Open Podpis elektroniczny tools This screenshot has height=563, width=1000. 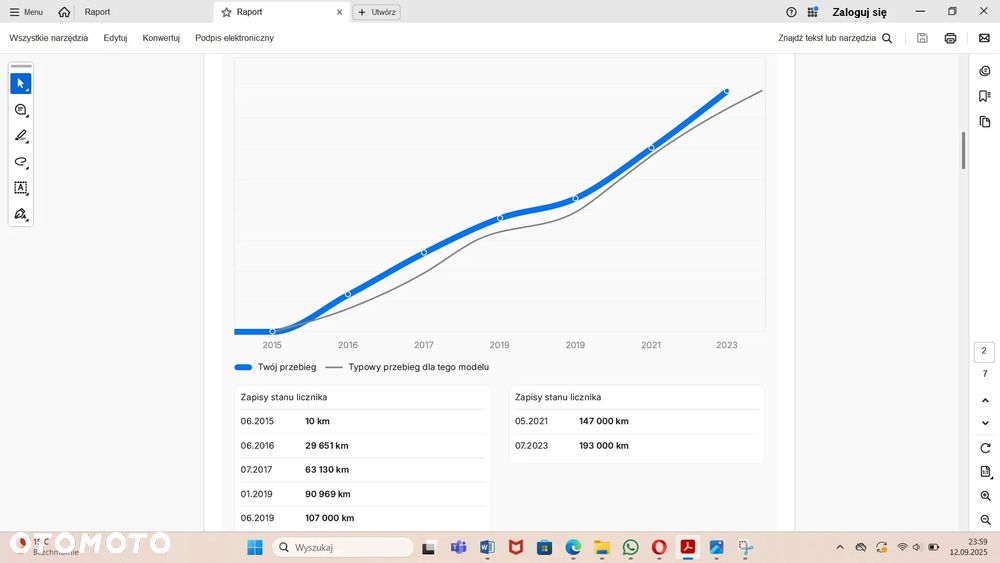pyautogui.click(x=234, y=38)
